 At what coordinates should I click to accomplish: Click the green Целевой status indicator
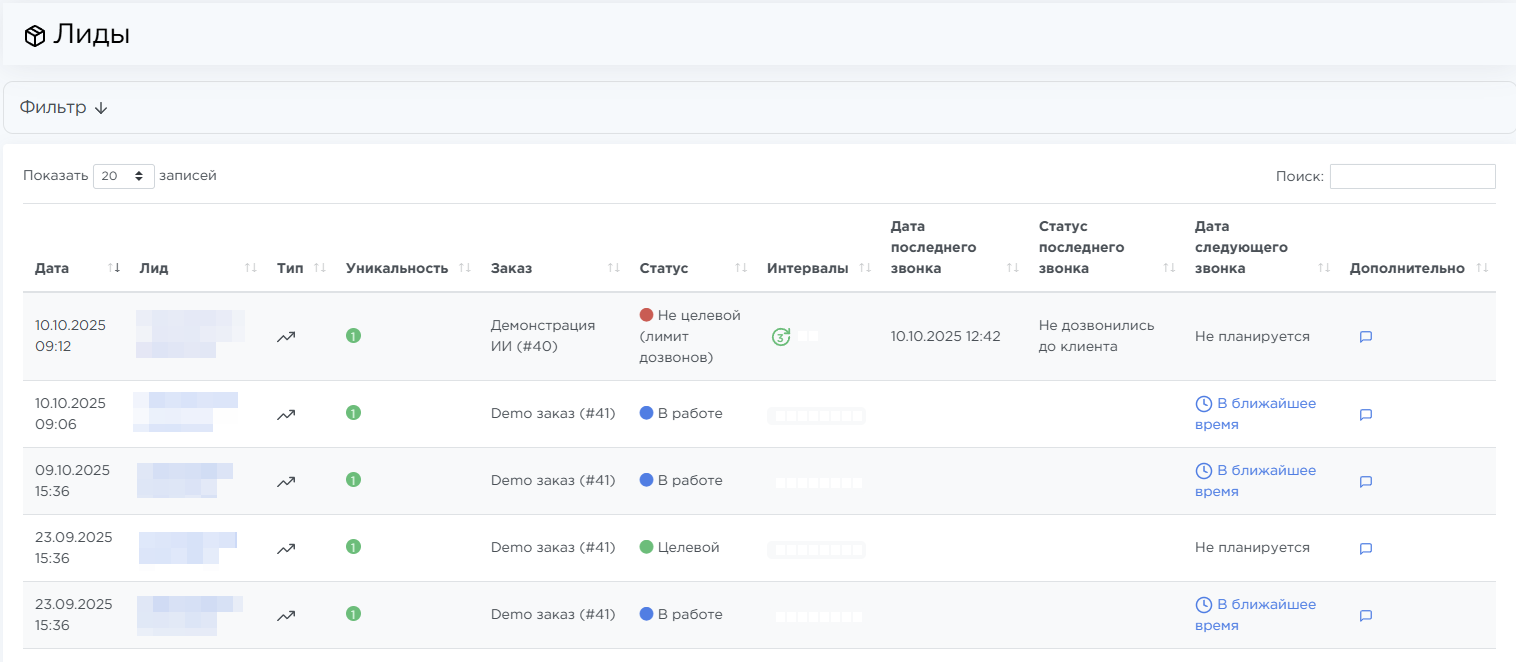[646, 547]
